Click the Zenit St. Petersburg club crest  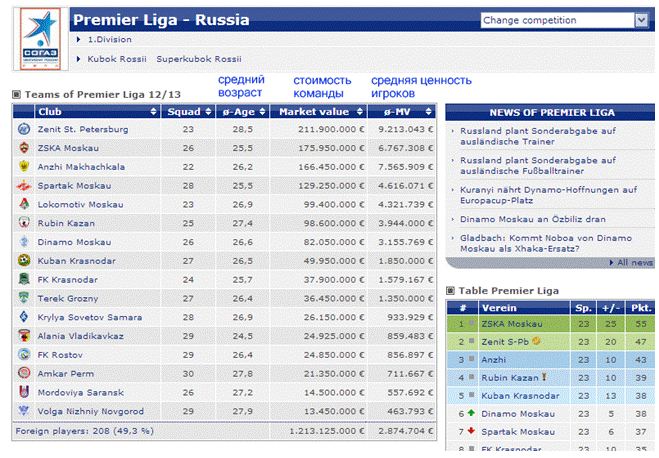[24, 129]
